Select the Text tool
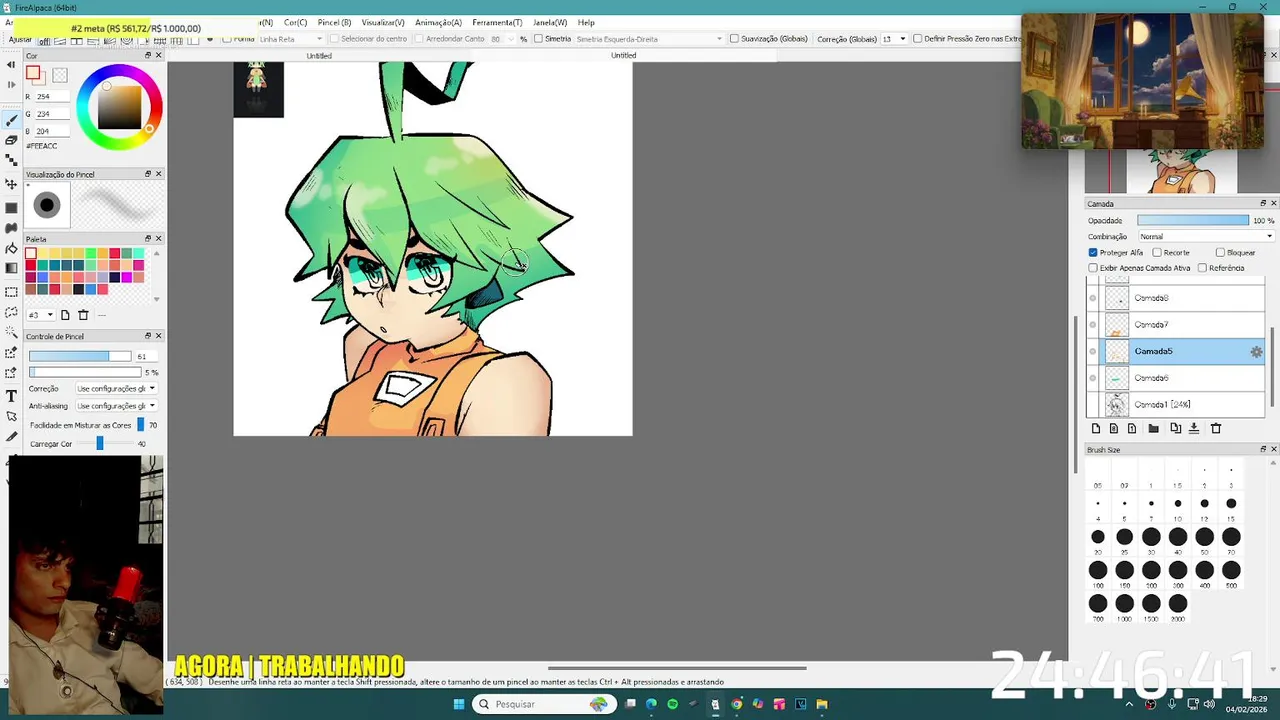The height and width of the screenshot is (720, 1280). pyautogui.click(x=11, y=396)
